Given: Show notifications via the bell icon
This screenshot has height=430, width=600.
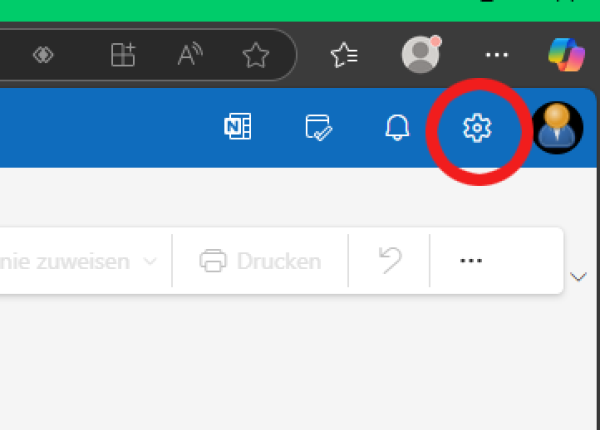Looking at the screenshot, I should 397,127.
